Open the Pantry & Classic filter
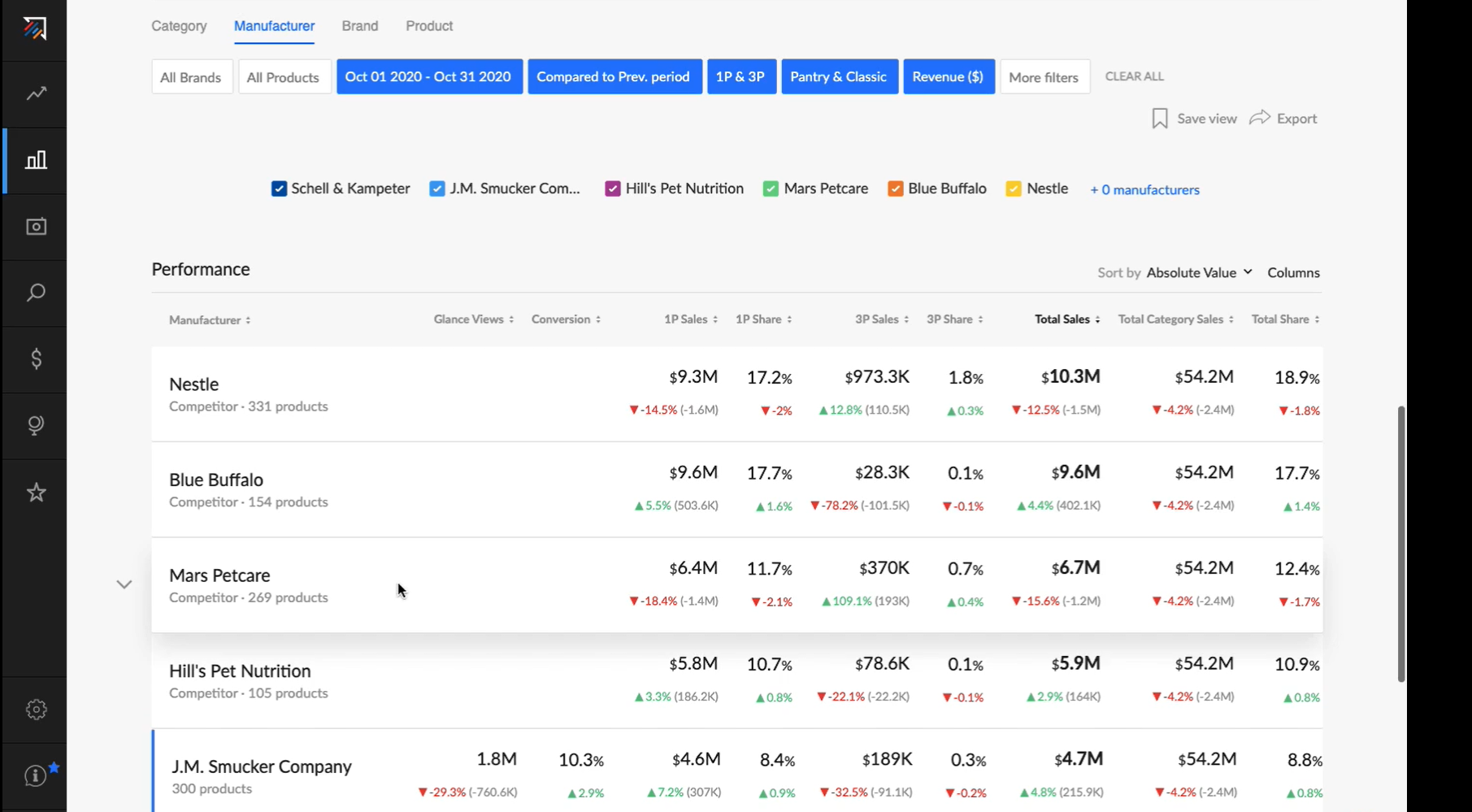The image size is (1472, 812). pos(839,76)
